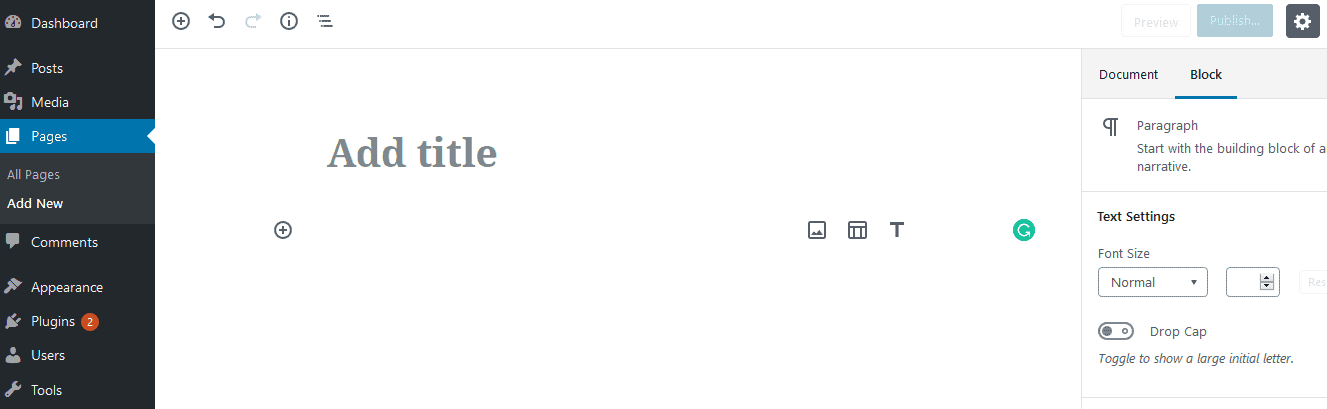Select the Block tab
The width and height of the screenshot is (1327, 409).
[1206, 74]
